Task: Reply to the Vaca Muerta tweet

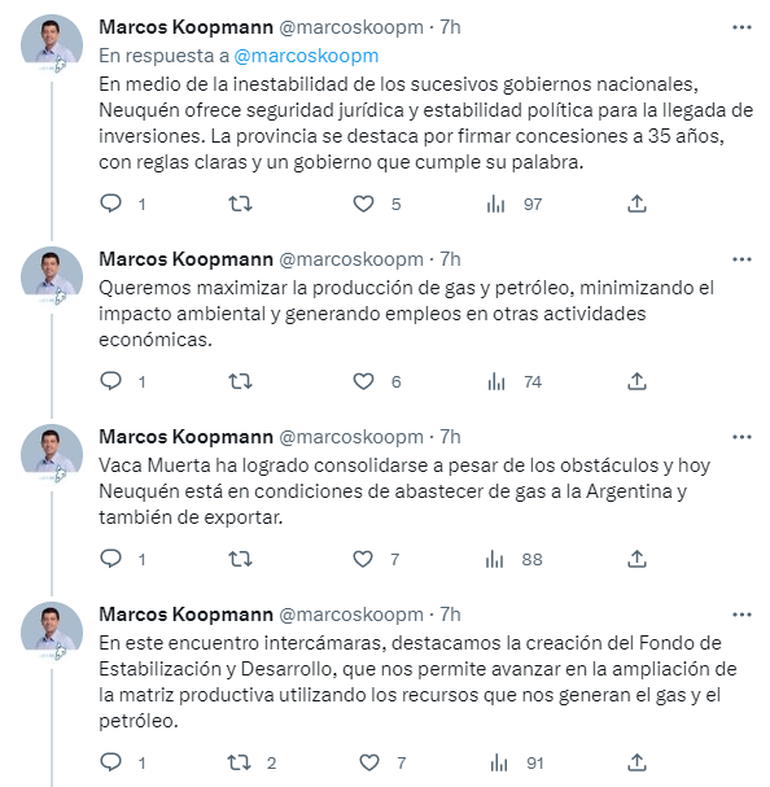Action: coord(112,559)
